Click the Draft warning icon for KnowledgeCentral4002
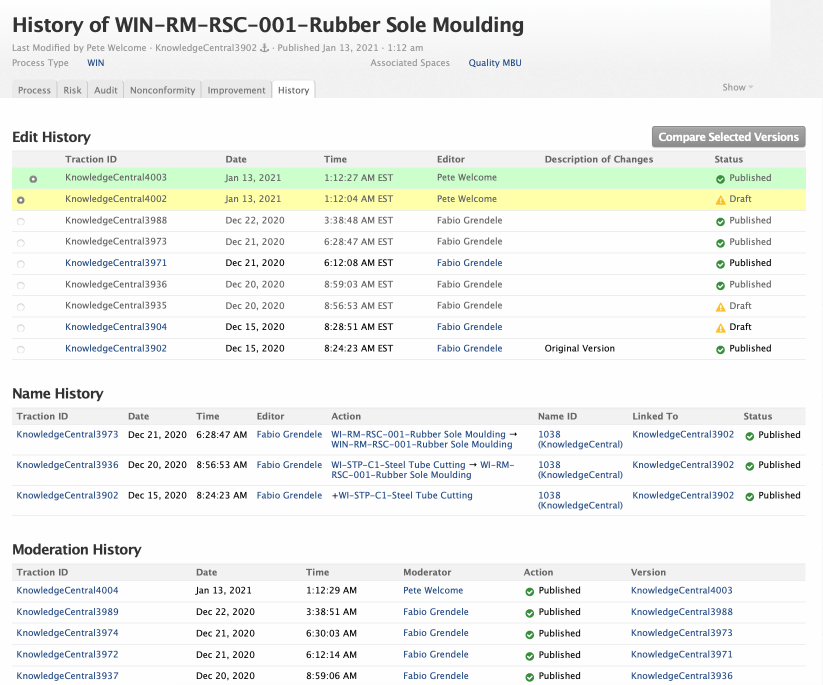Viewport: 823px width, 685px height. (720, 200)
